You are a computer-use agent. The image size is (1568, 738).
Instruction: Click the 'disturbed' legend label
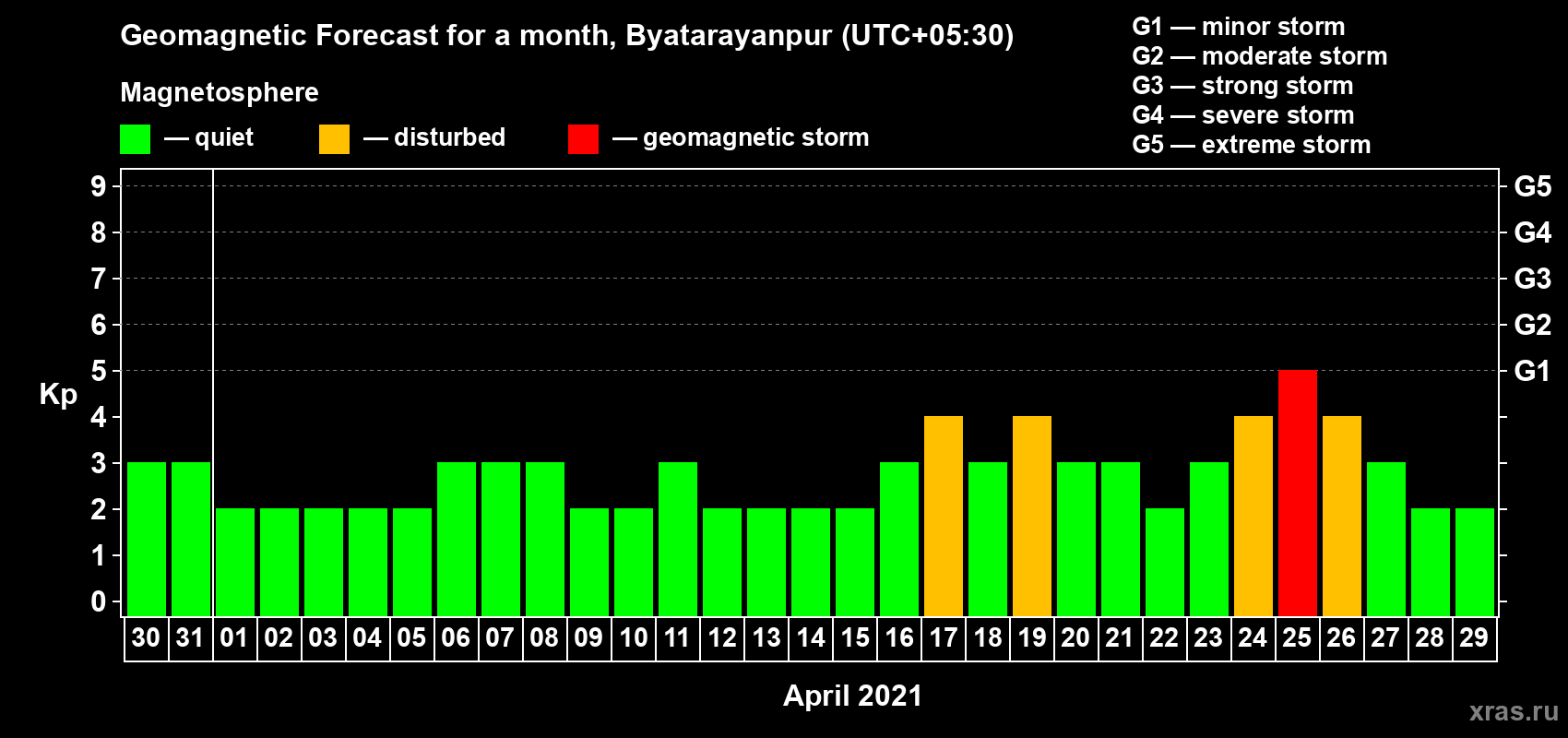click(449, 137)
